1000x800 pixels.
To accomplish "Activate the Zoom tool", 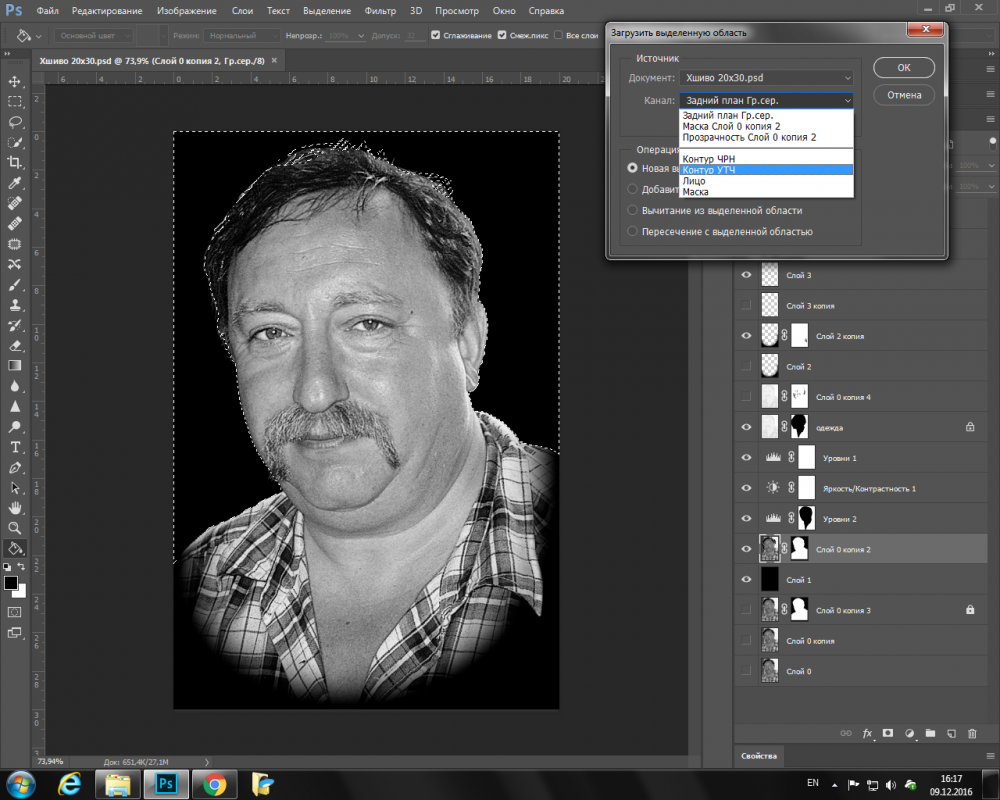I will point(15,528).
